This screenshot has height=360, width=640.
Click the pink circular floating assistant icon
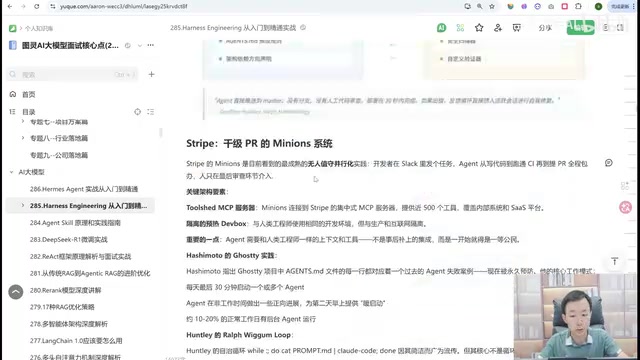[625, 207]
